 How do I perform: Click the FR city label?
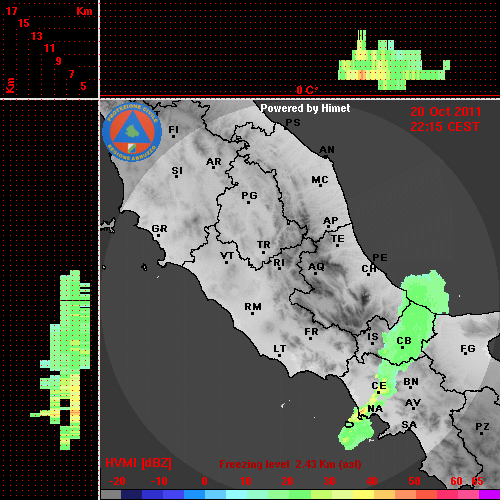coord(311,332)
